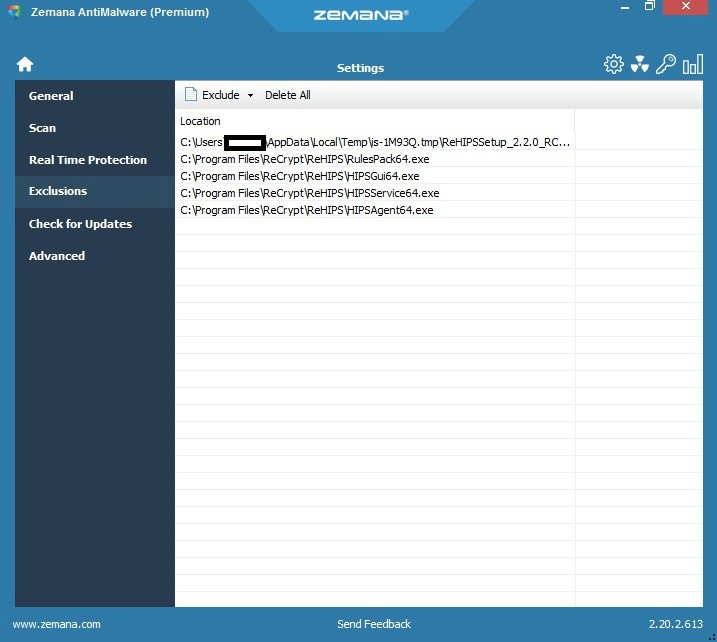Open Settings via the gear icon

(x=613, y=64)
